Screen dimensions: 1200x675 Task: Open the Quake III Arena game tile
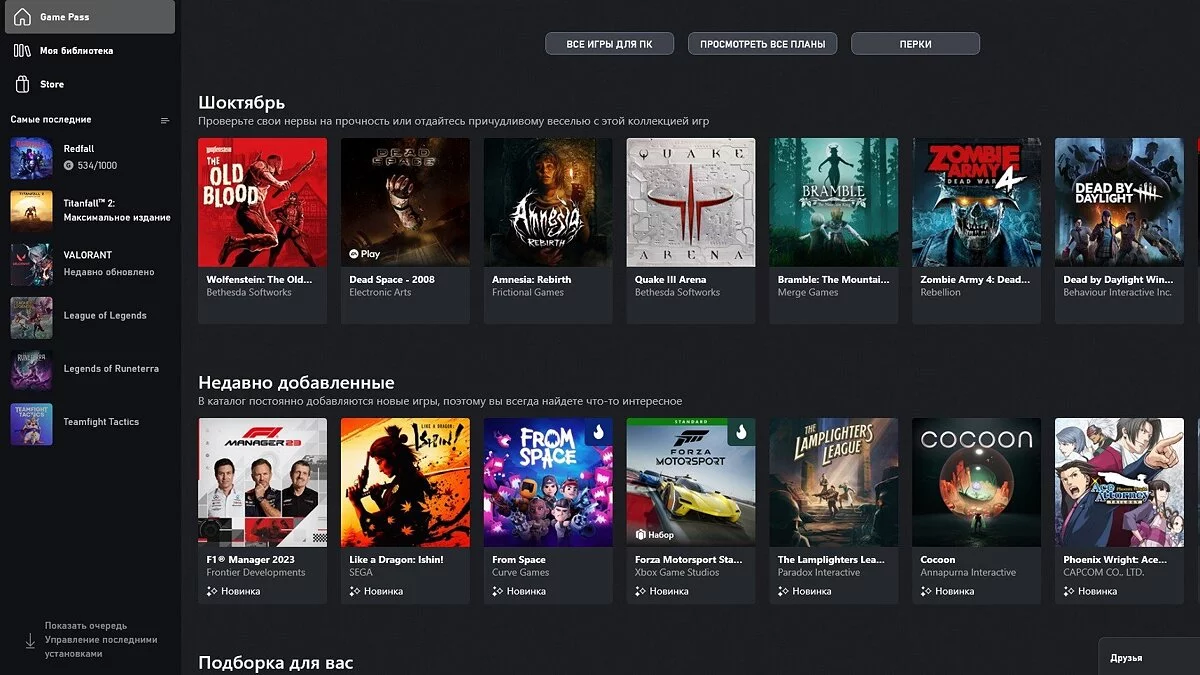691,202
